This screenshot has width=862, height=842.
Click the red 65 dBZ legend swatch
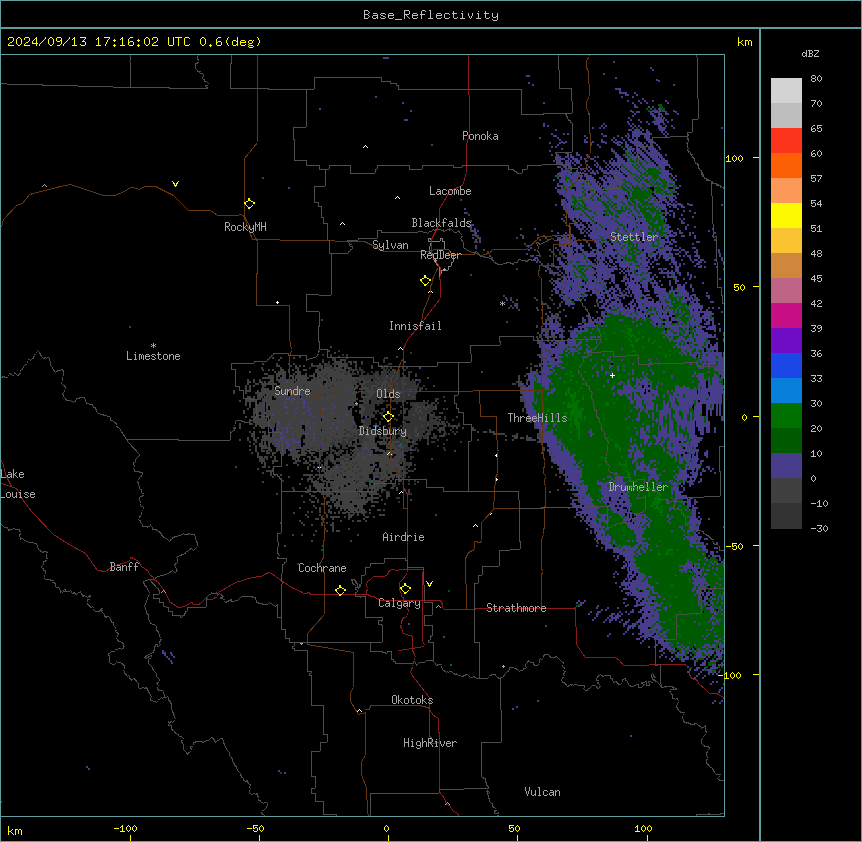[786, 141]
